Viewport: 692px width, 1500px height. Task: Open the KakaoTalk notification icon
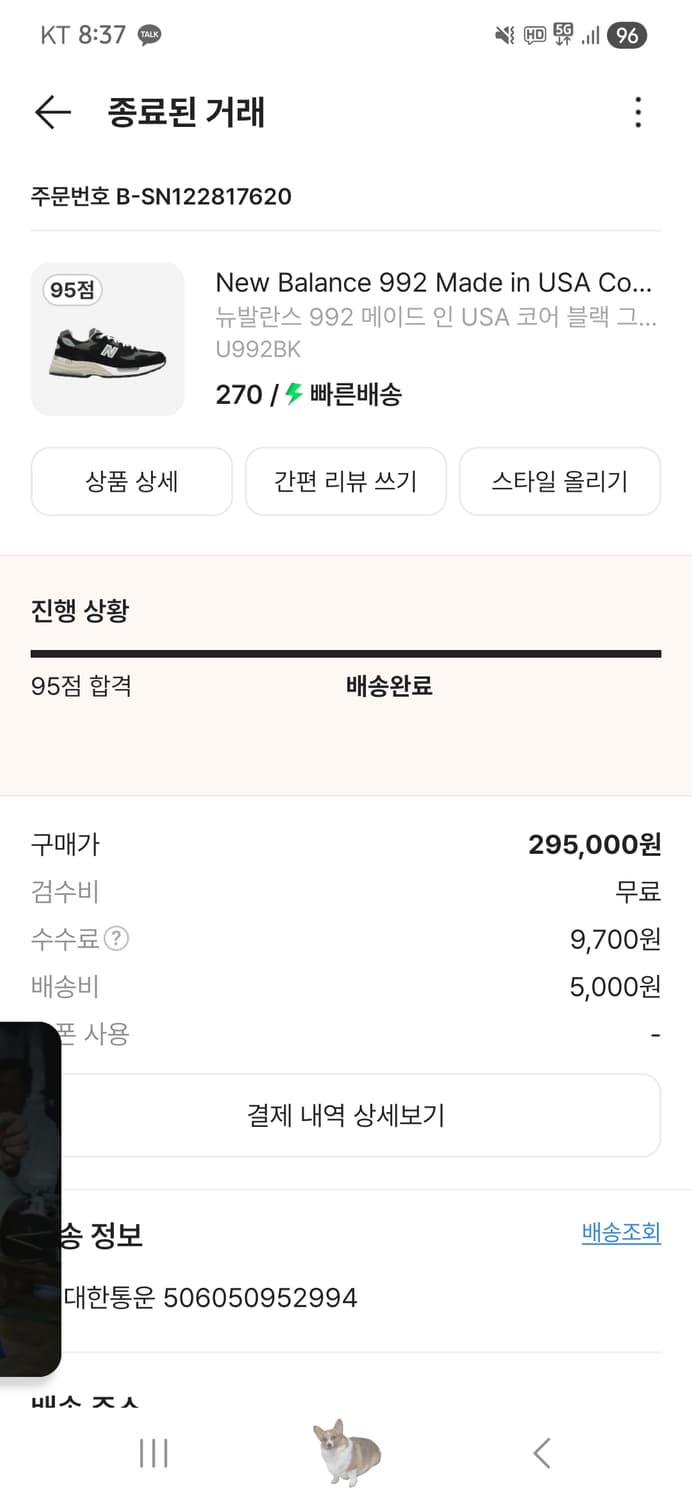[x=149, y=33]
